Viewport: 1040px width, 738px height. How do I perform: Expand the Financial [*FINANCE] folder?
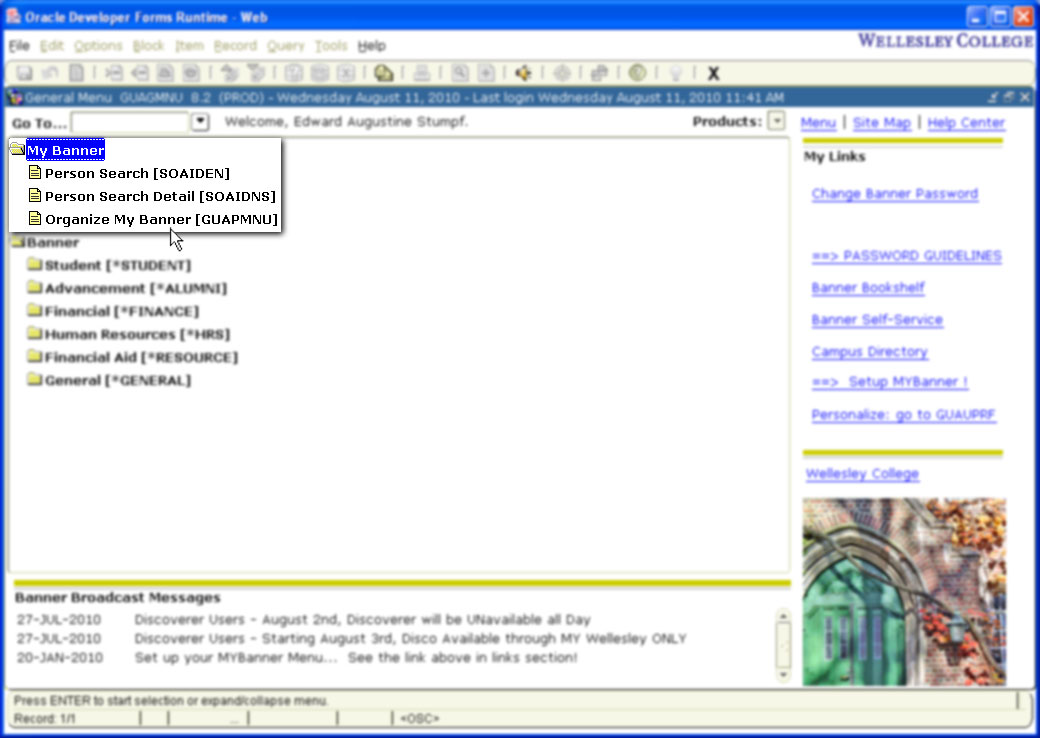pos(34,311)
